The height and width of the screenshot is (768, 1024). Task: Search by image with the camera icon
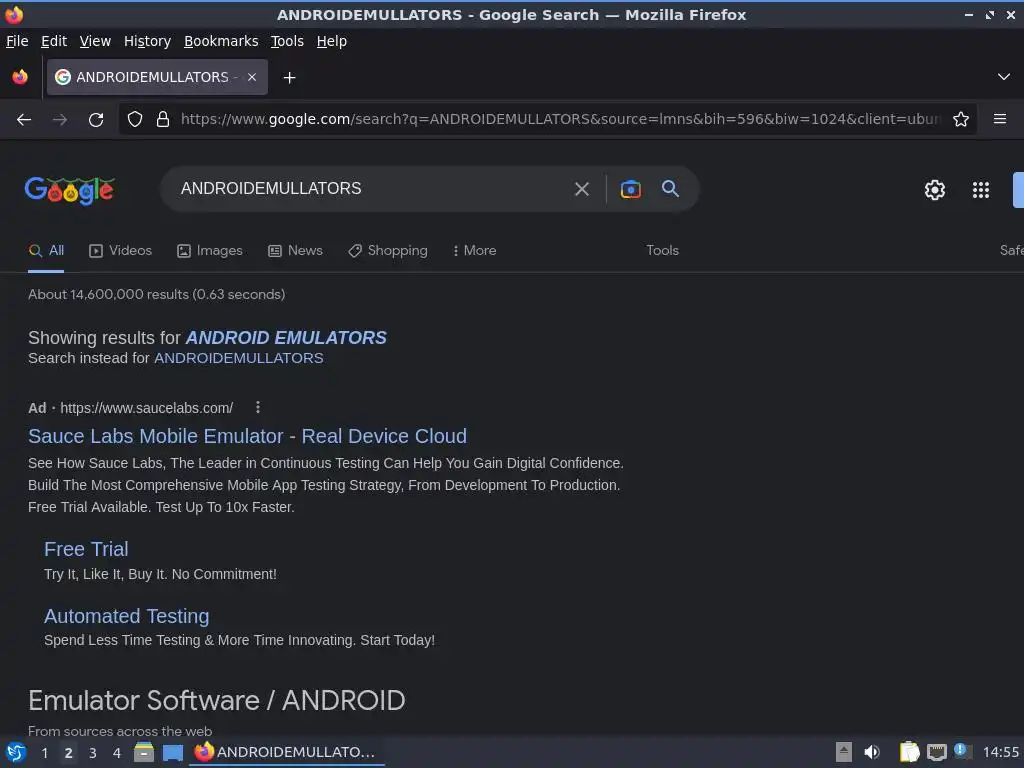(x=630, y=189)
